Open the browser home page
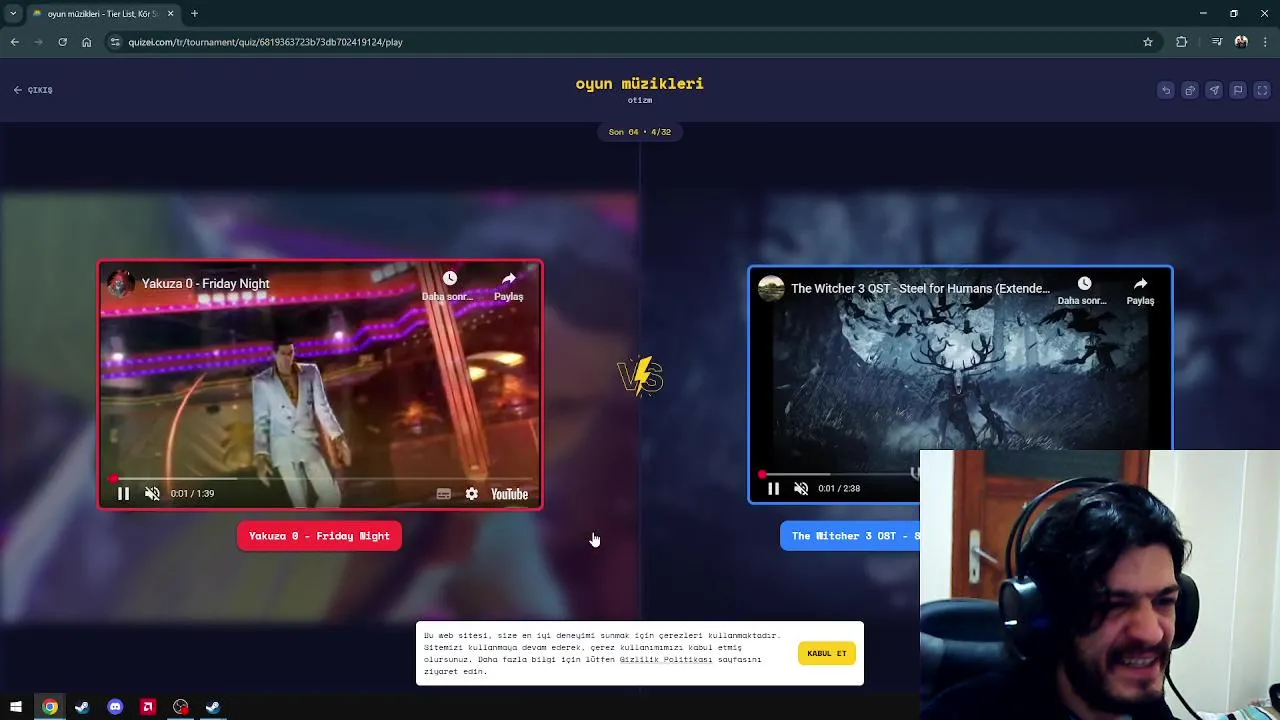1280x720 pixels. (86, 42)
